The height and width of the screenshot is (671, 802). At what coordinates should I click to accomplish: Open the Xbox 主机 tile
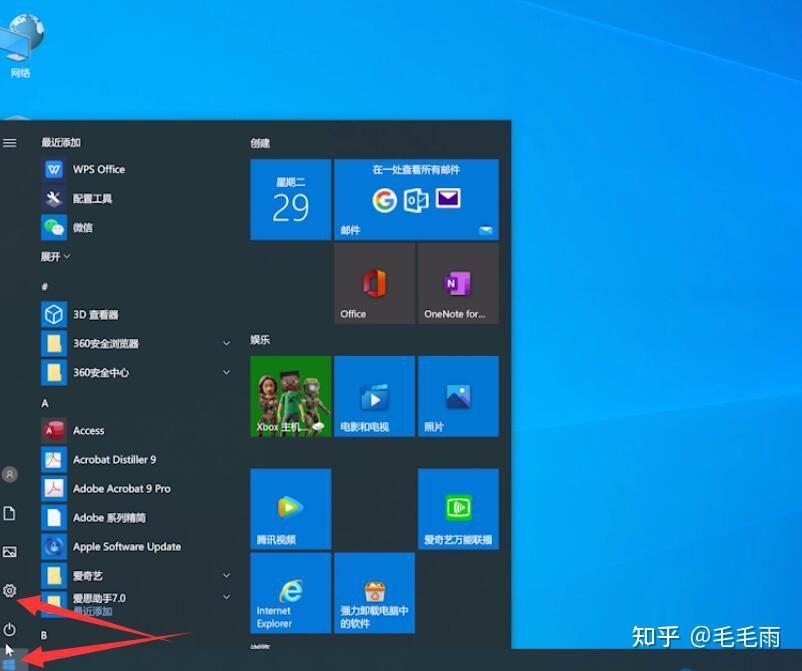[x=290, y=396]
